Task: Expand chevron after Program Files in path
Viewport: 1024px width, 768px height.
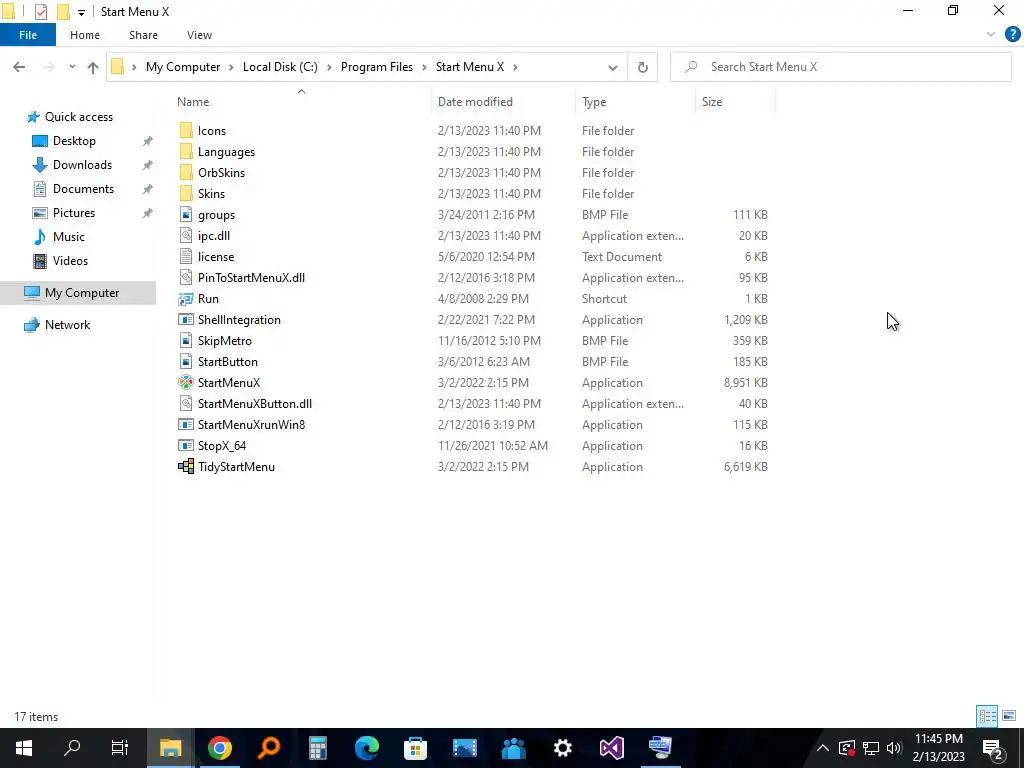Action: point(424,67)
